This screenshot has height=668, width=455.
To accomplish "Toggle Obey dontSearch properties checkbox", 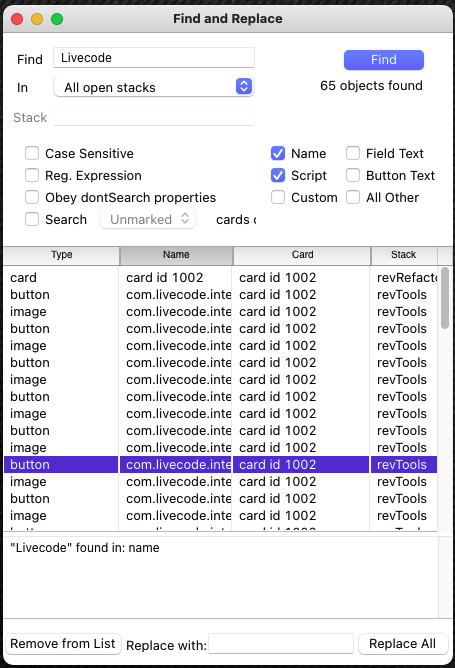I will point(32,197).
